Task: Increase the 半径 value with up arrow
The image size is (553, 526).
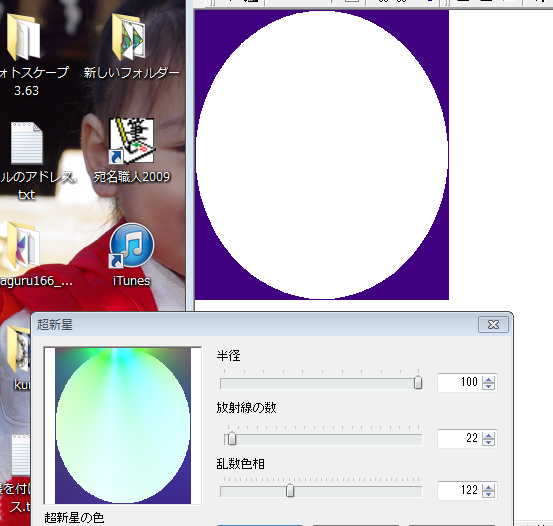Action: tap(488, 380)
